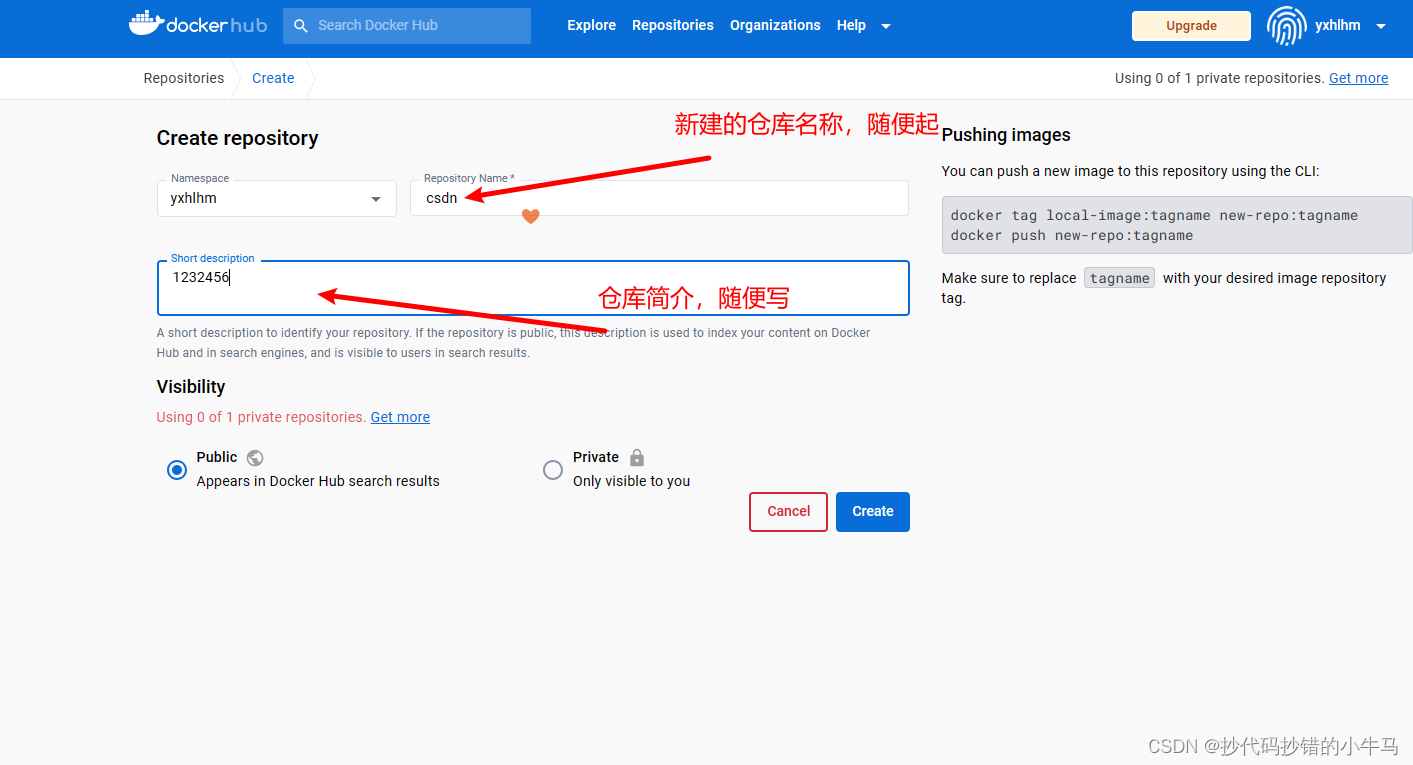Open the fingerprint avatar icon
Viewport: 1413px width, 765px height.
pos(1286,26)
